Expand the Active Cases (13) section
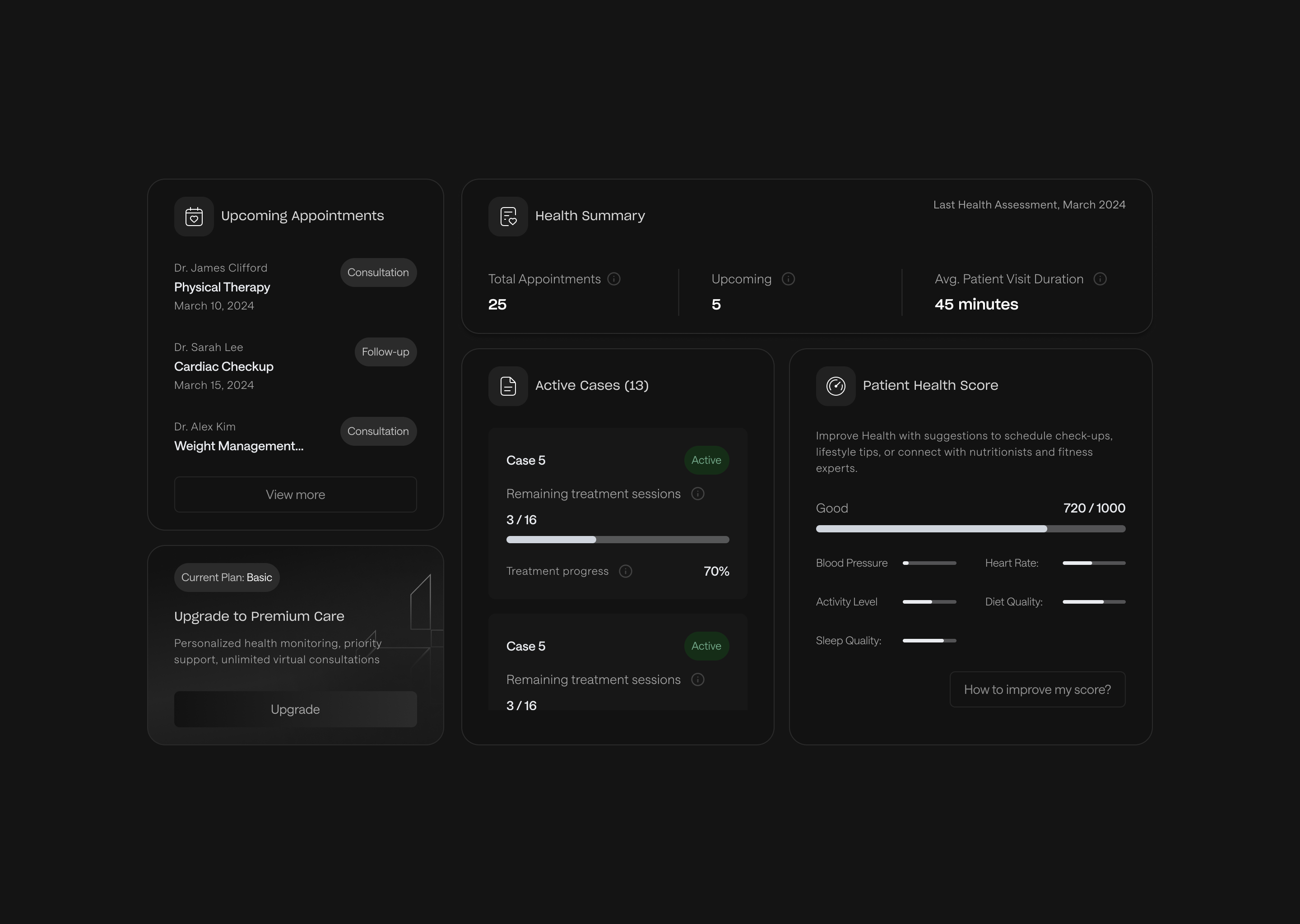The width and height of the screenshot is (1300, 924). [592, 386]
